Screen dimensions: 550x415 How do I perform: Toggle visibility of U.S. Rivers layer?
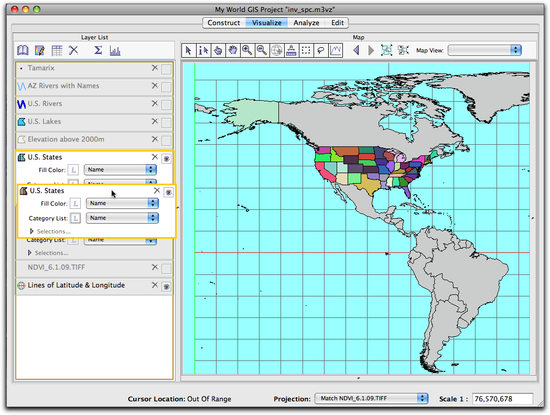coord(166,105)
